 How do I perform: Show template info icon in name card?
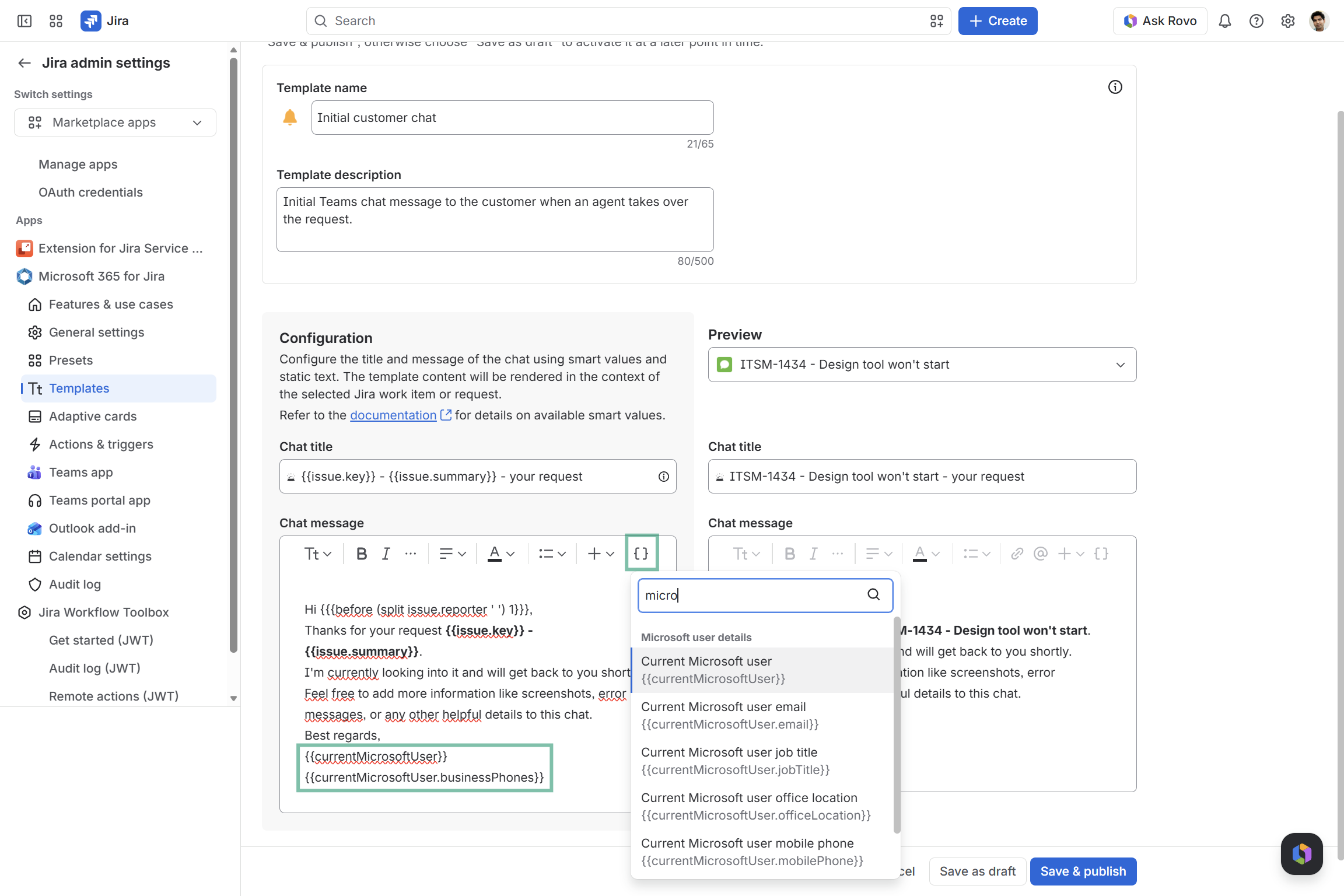(1115, 87)
